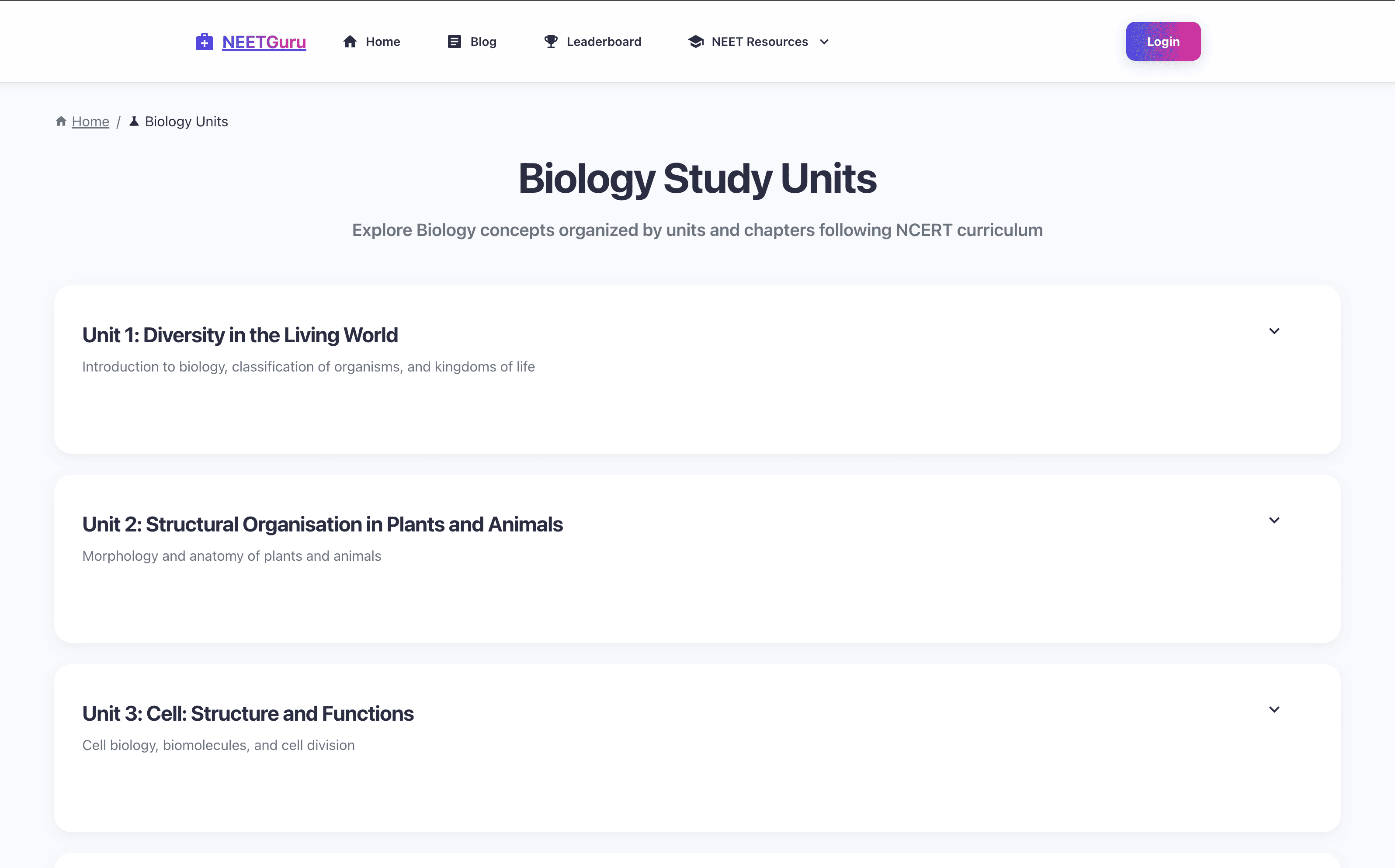Select Unit 2: Structural Organisation heading
Screen dimensions: 1395x868
pos(322,525)
